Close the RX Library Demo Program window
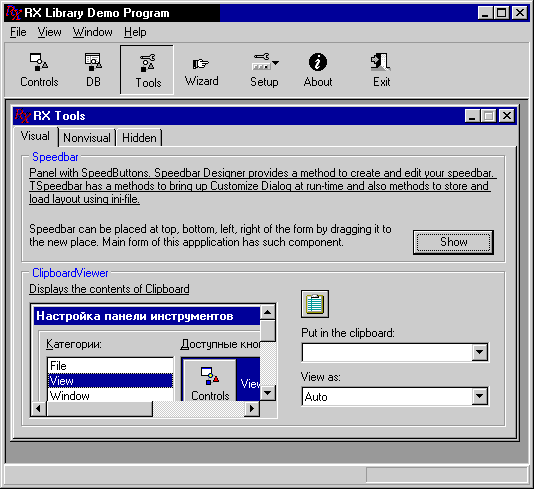The height and width of the screenshot is (489, 534). [x=520, y=13]
